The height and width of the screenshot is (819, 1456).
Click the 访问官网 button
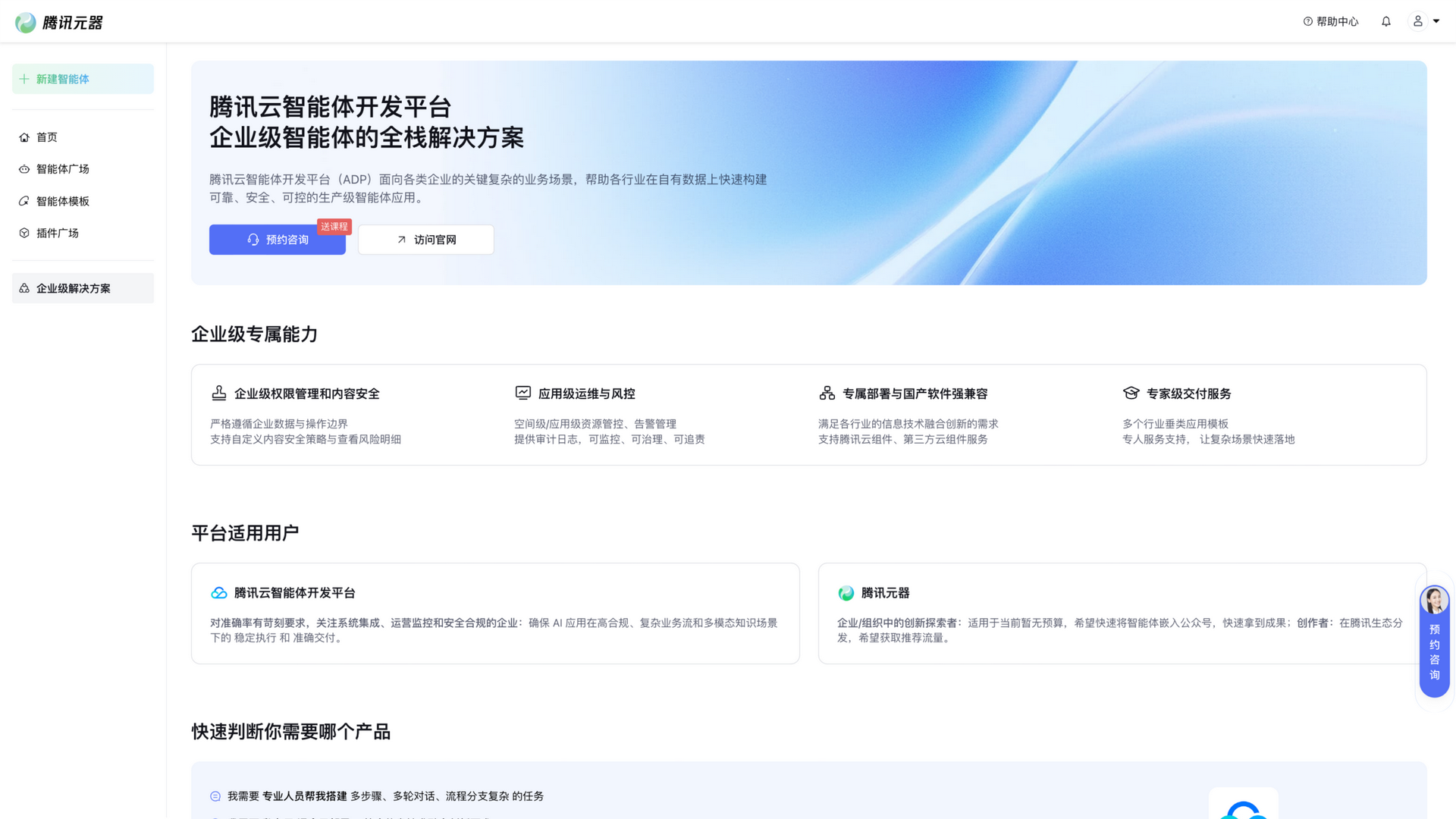coord(426,240)
